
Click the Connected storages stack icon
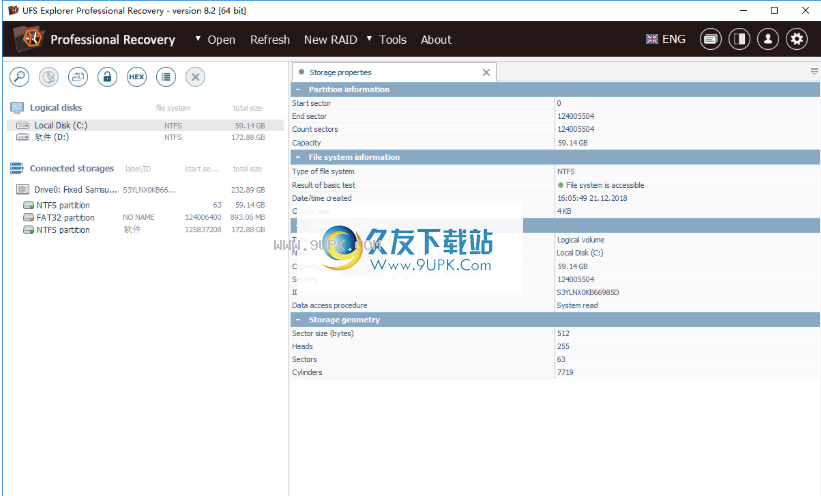[x=17, y=168]
